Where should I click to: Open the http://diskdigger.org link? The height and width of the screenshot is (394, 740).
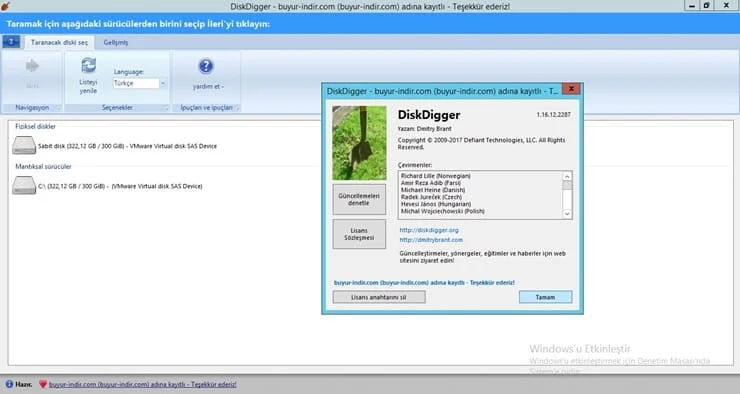(x=429, y=230)
